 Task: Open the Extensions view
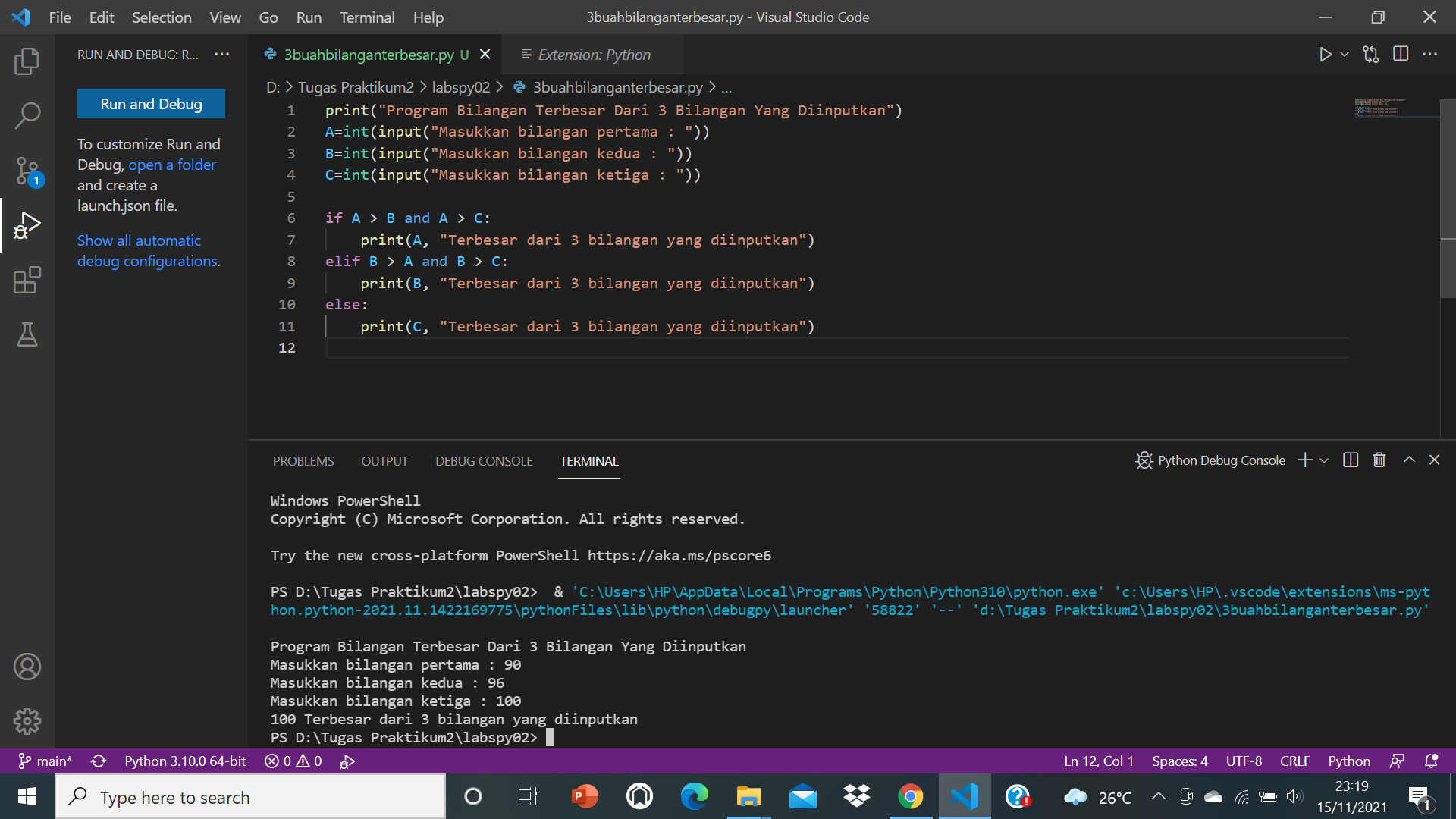[27, 280]
